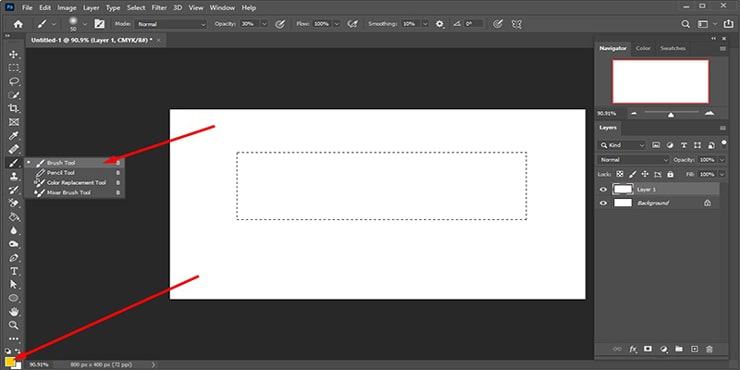This screenshot has width=740, height=370.
Task: Select the Zoom tool
Action: [14, 325]
